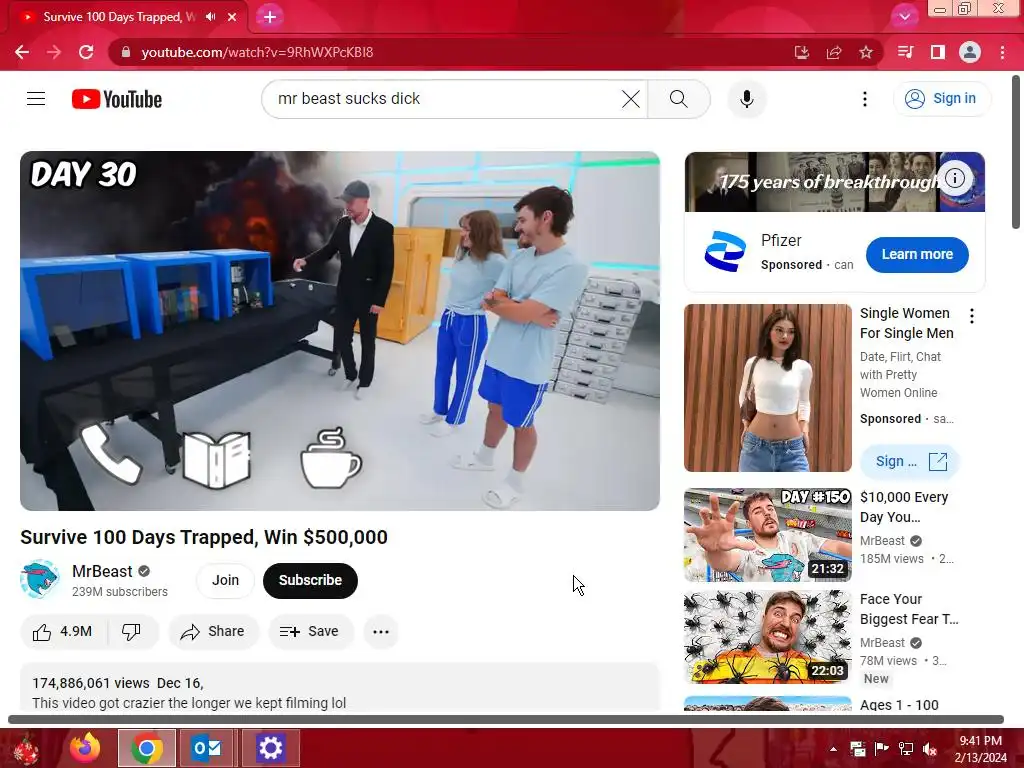Close the Survive 100 Days tab
The height and width of the screenshot is (768, 1024).
(232, 17)
